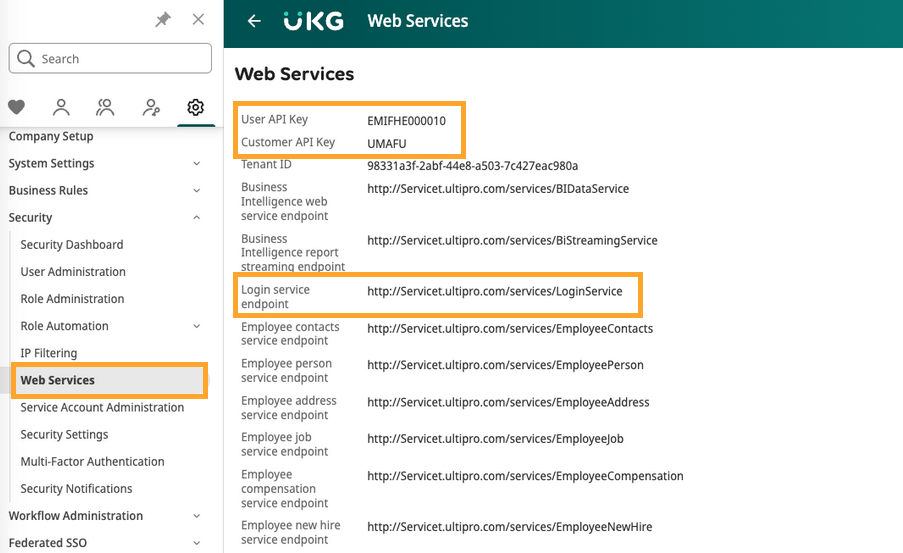Open User Administration
Viewport: 903px width, 553px height.
click(73, 272)
